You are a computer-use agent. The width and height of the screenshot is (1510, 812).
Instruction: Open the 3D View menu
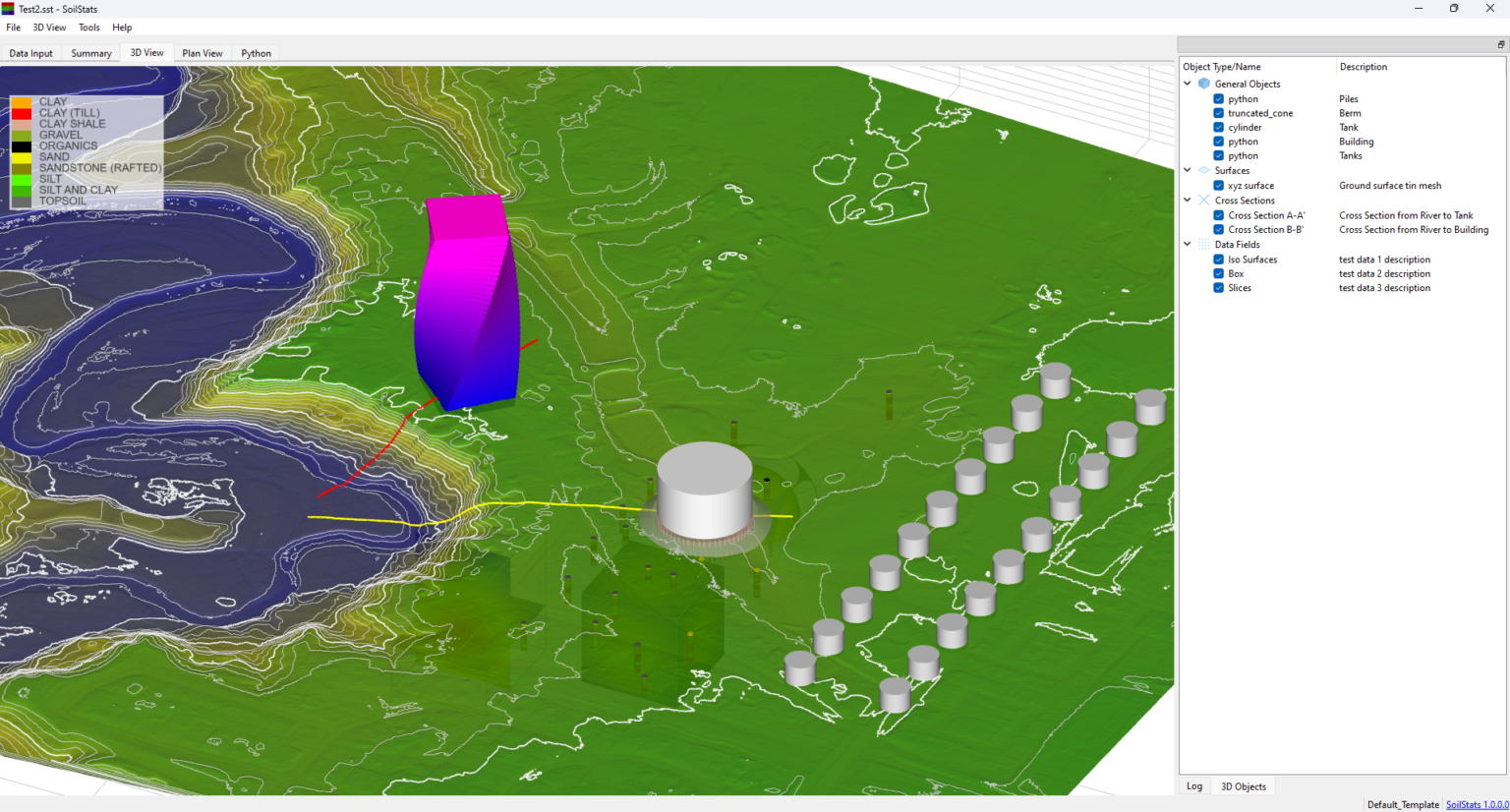coord(49,27)
